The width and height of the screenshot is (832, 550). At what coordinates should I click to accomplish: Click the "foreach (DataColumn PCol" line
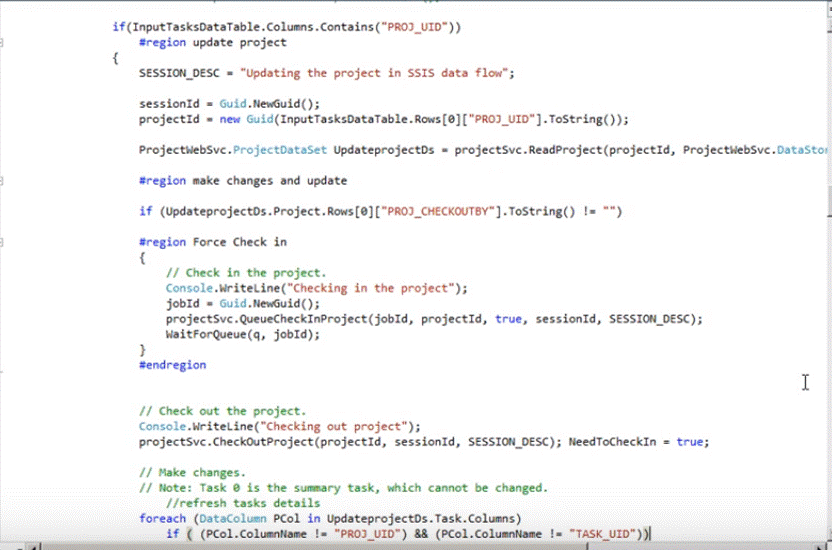(x=330, y=519)
